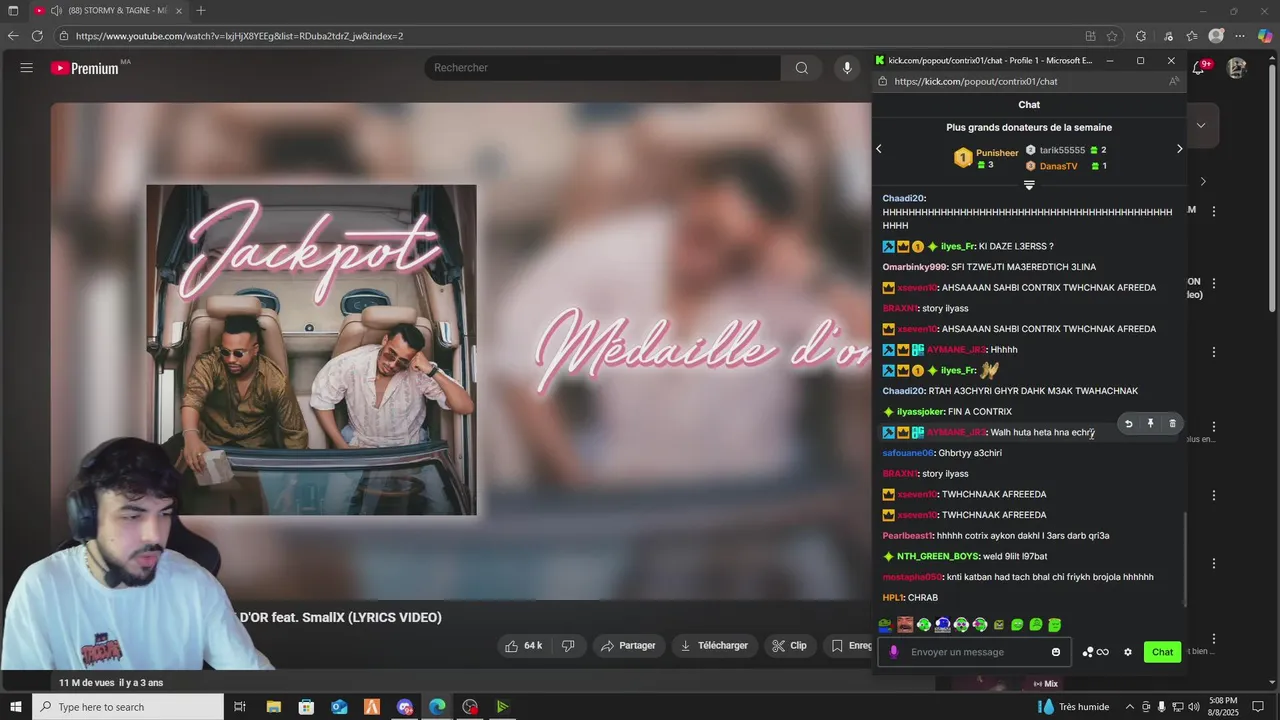The width and height of the screenshot is (1280, 720).
Task: Open Microsoft Store from the taskbar
Action: click(x=306, y=707)
